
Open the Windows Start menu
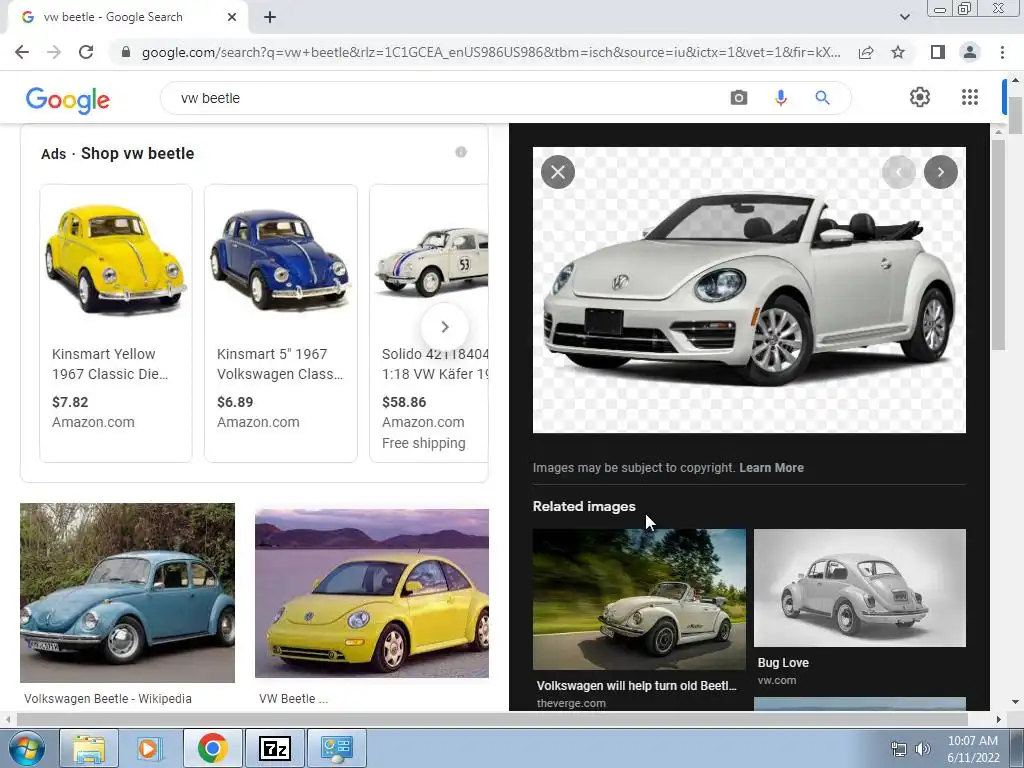[27, 748]
